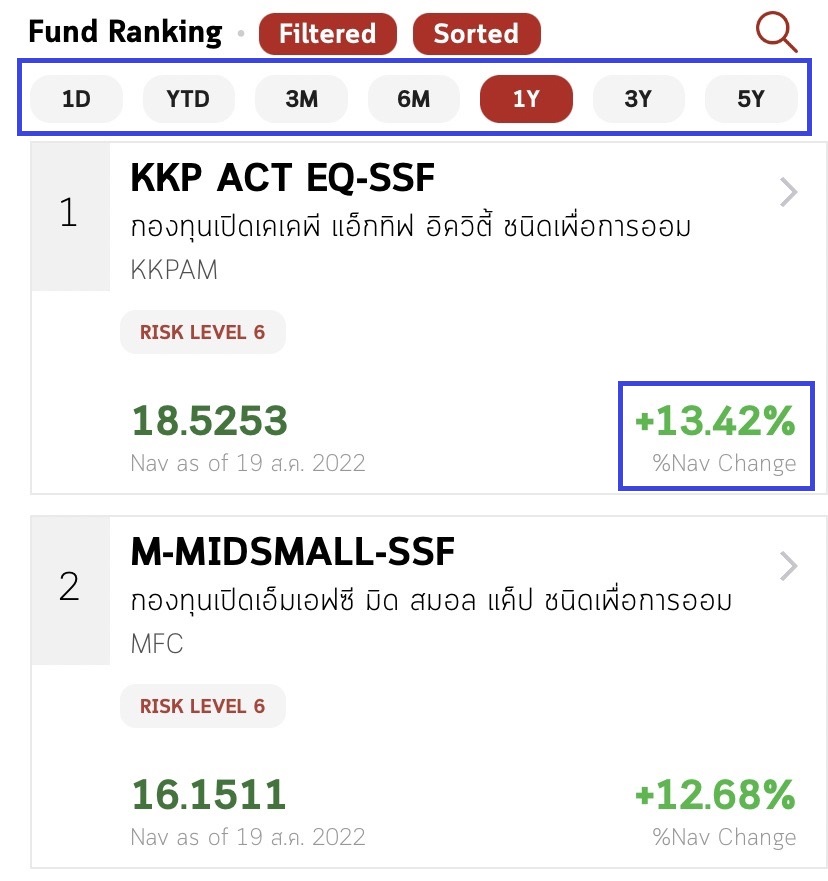This screenshot has height=881, width=828.
Task: Expand M-MIDSMALL-SSF chevron arrow
Action: (x=788, y=567)
